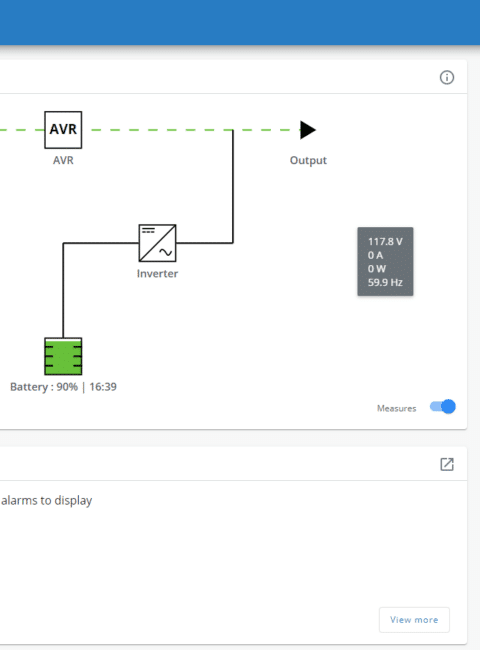
Task: Click the Output arrow icon
Action: pyautogui.click(x=308, y=130)
